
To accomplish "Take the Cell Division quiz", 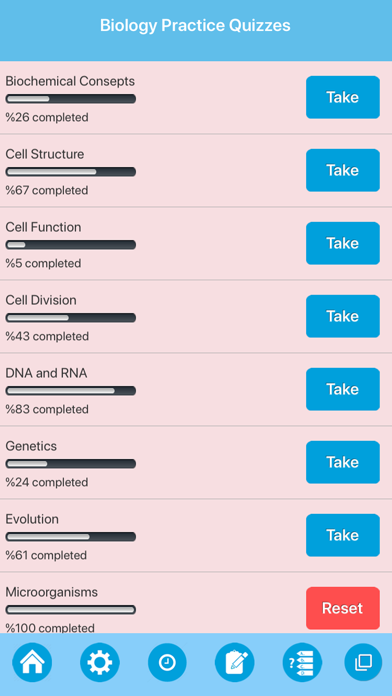I will pos(343,316).
